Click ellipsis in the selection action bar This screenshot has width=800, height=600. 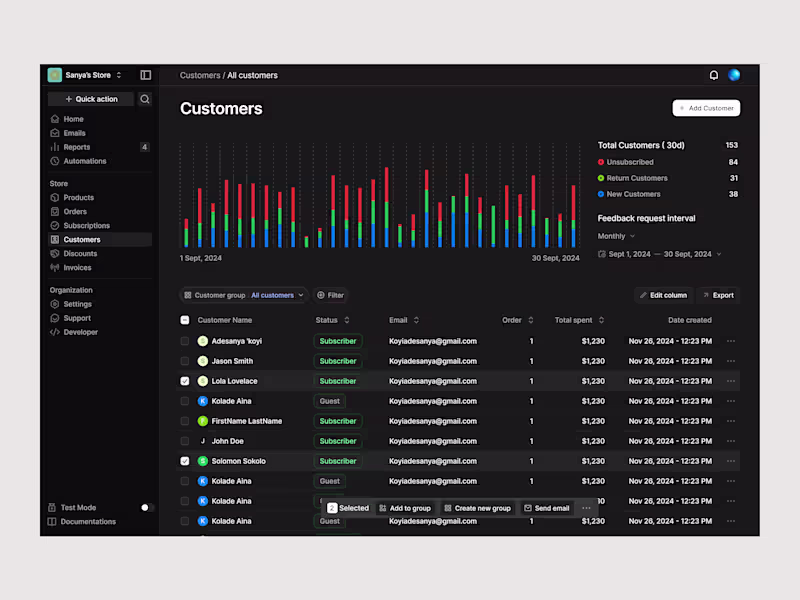(x=586, y=508)
